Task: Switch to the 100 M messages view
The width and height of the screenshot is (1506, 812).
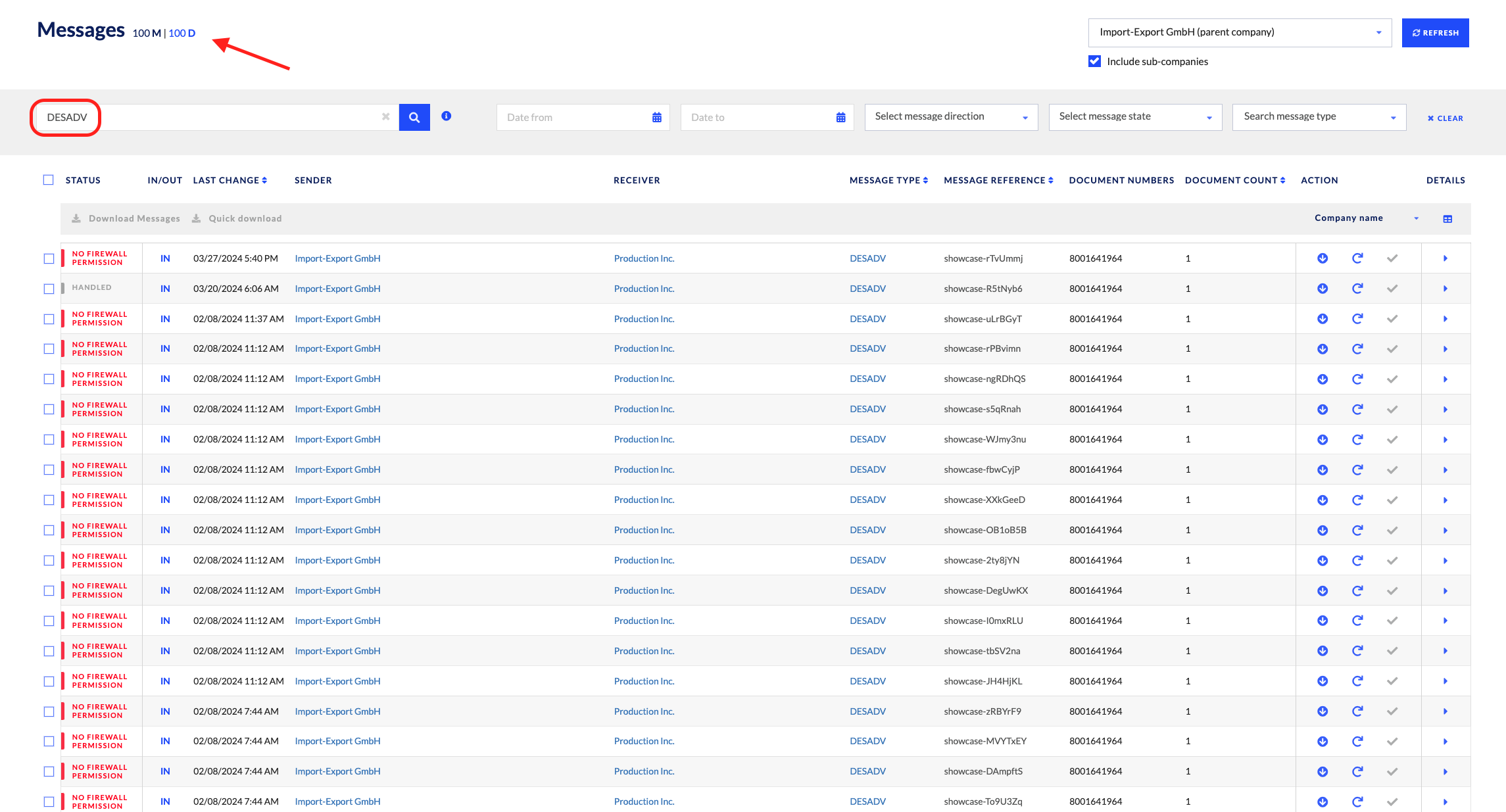Action: (147, 34)
